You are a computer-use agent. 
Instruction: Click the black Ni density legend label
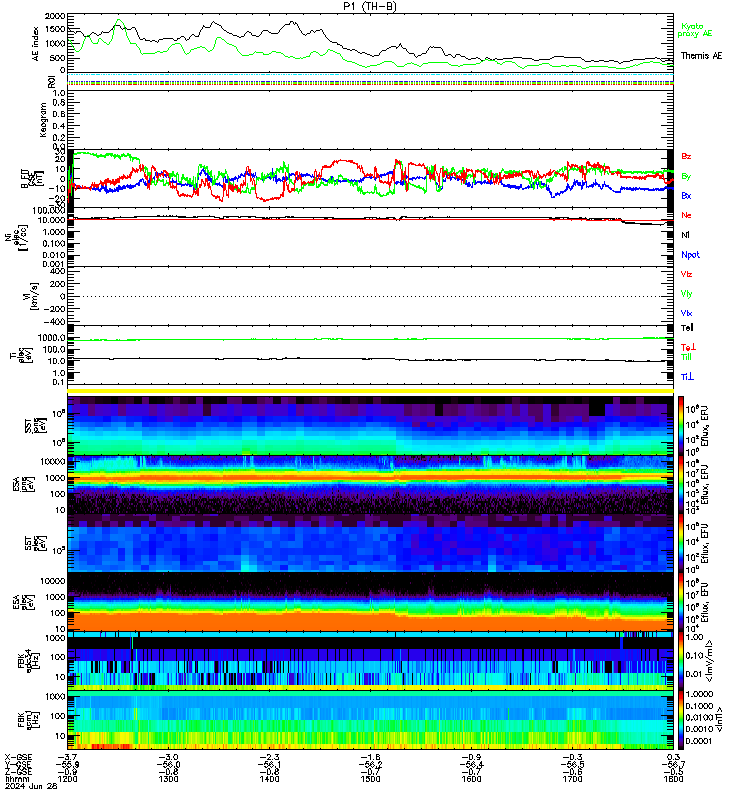[x=685, y=235]
